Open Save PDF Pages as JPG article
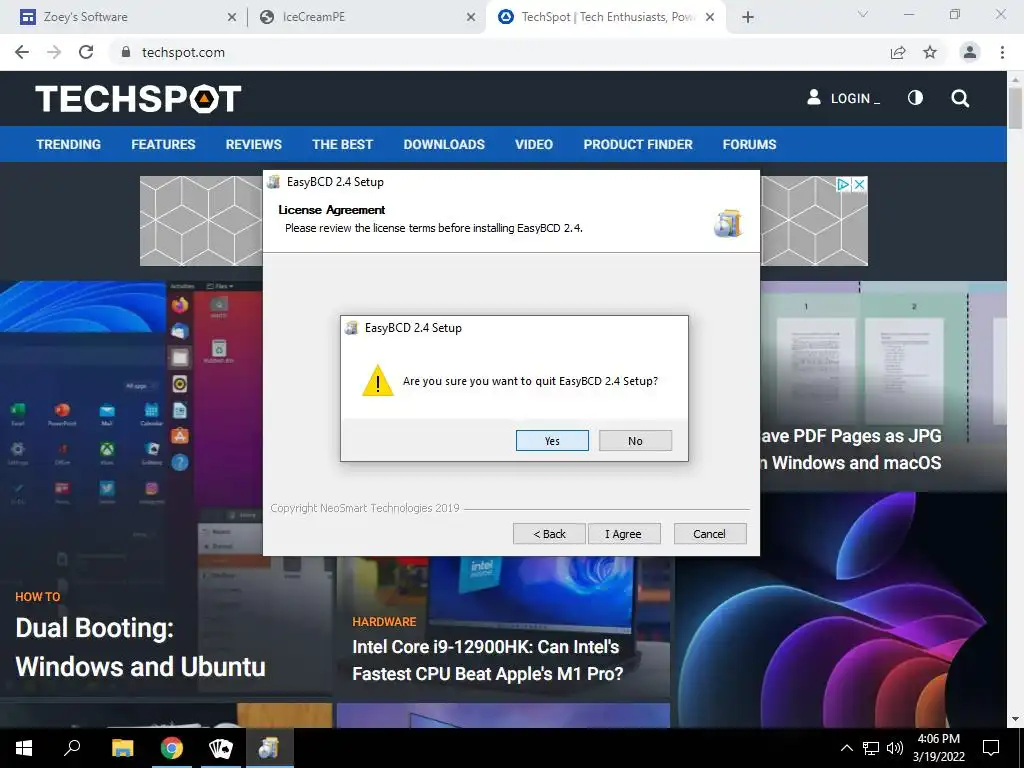 coord(851,449)
